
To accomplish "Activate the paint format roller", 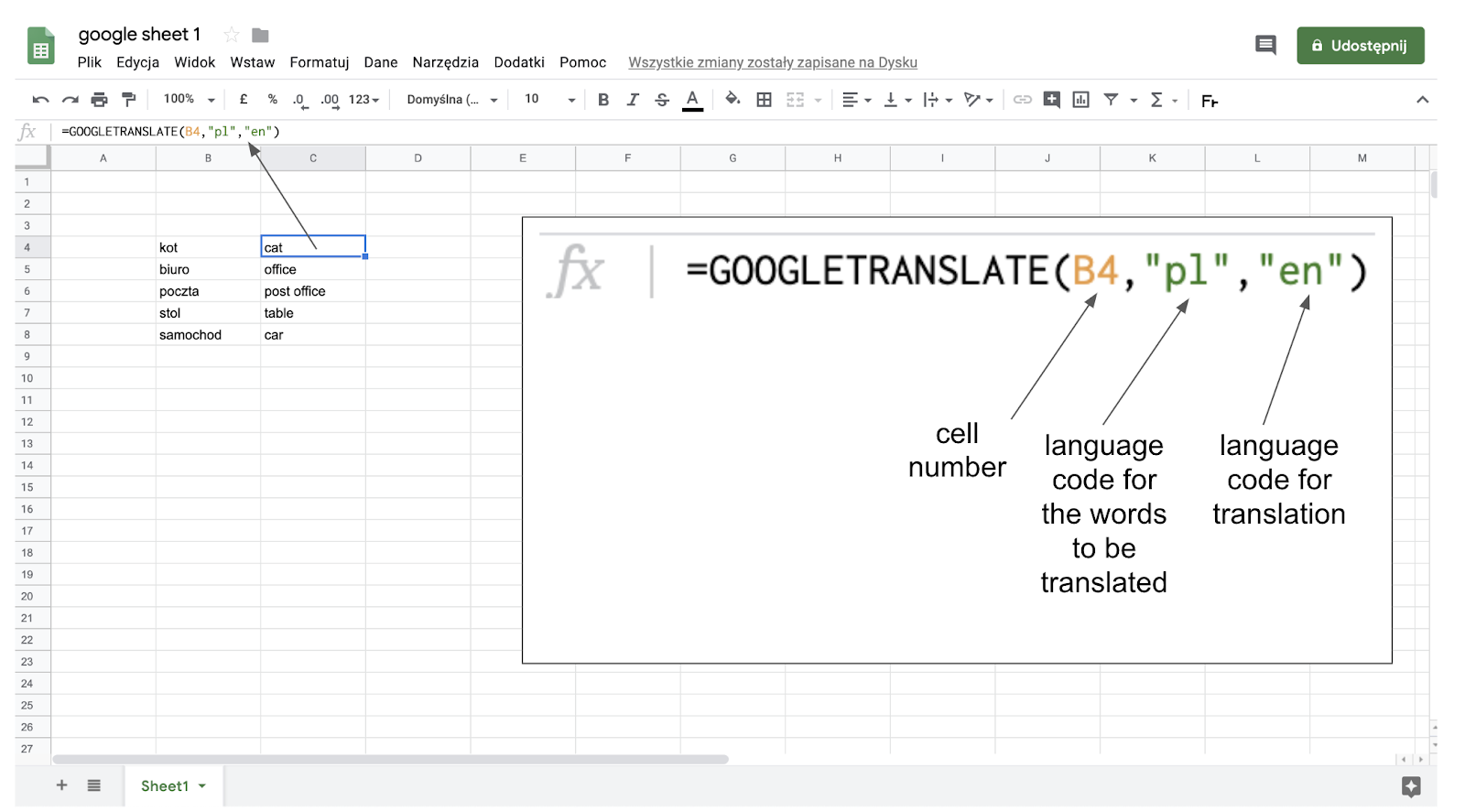I will (129, 100).
